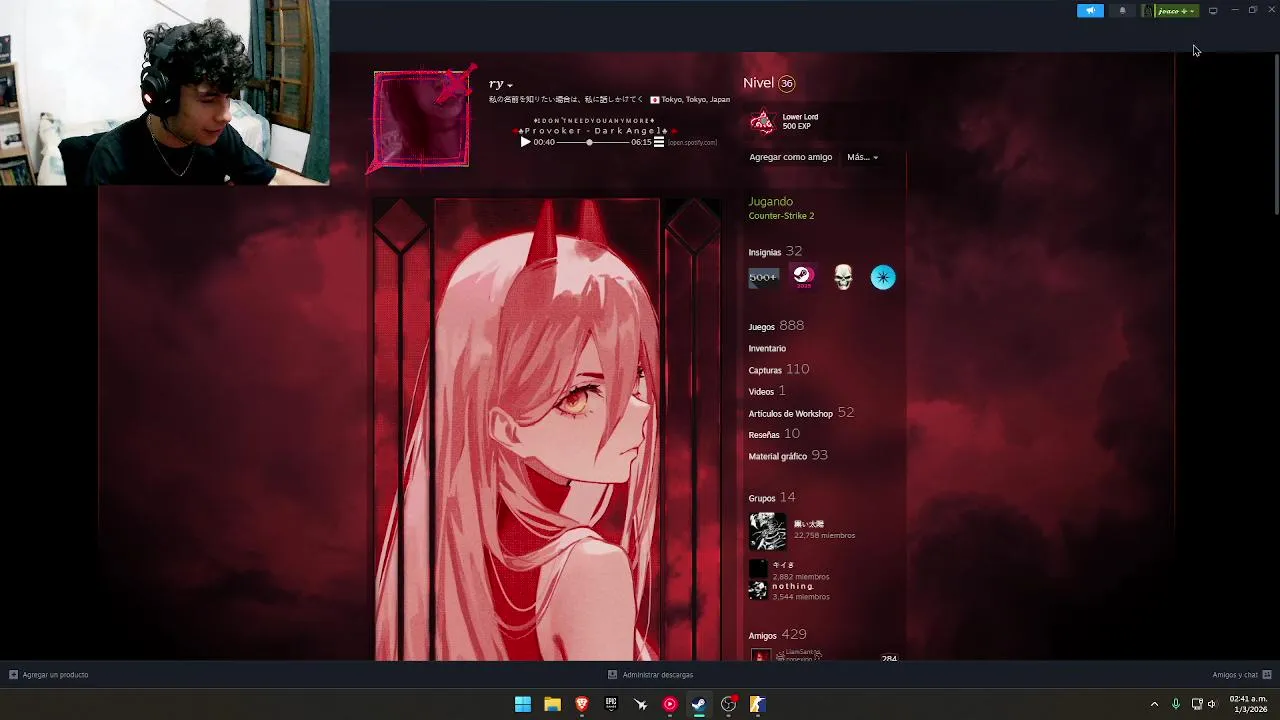Open Material gráfico 93 link
The image size is (1280, 720).
pyautogui.click(x=788, y=456)
